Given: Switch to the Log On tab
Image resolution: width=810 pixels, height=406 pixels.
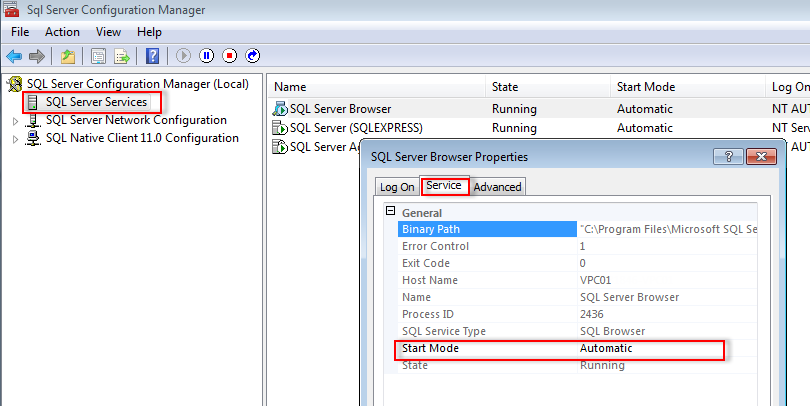Looking at the screenshot, I should (397, 187).
